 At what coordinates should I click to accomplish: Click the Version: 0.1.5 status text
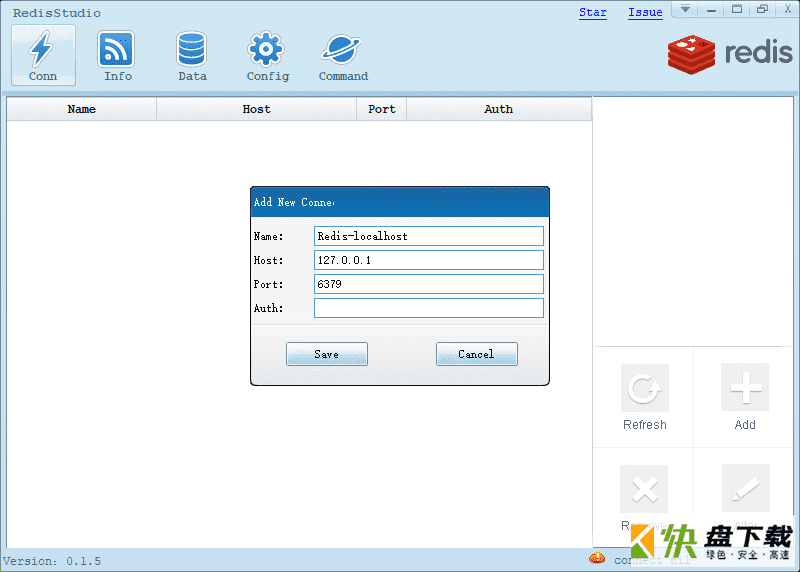coord(52,561)
